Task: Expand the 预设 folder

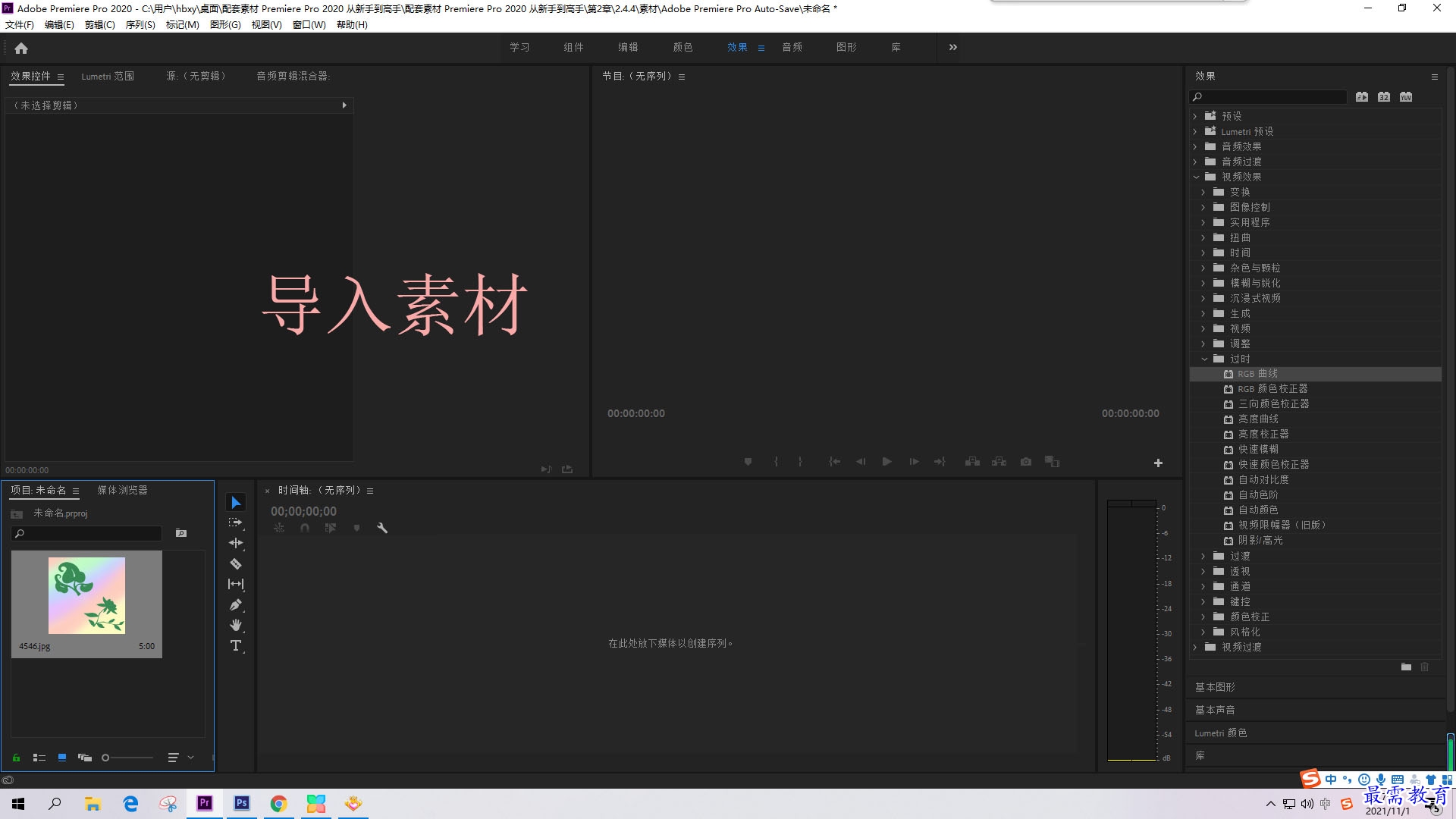Action: 1195,117
